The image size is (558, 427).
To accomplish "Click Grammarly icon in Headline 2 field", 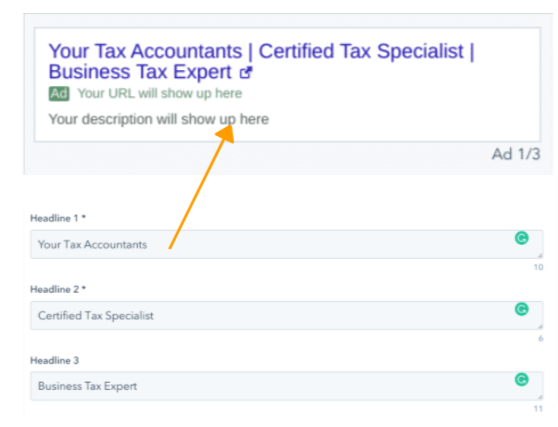I will (522, 309).
